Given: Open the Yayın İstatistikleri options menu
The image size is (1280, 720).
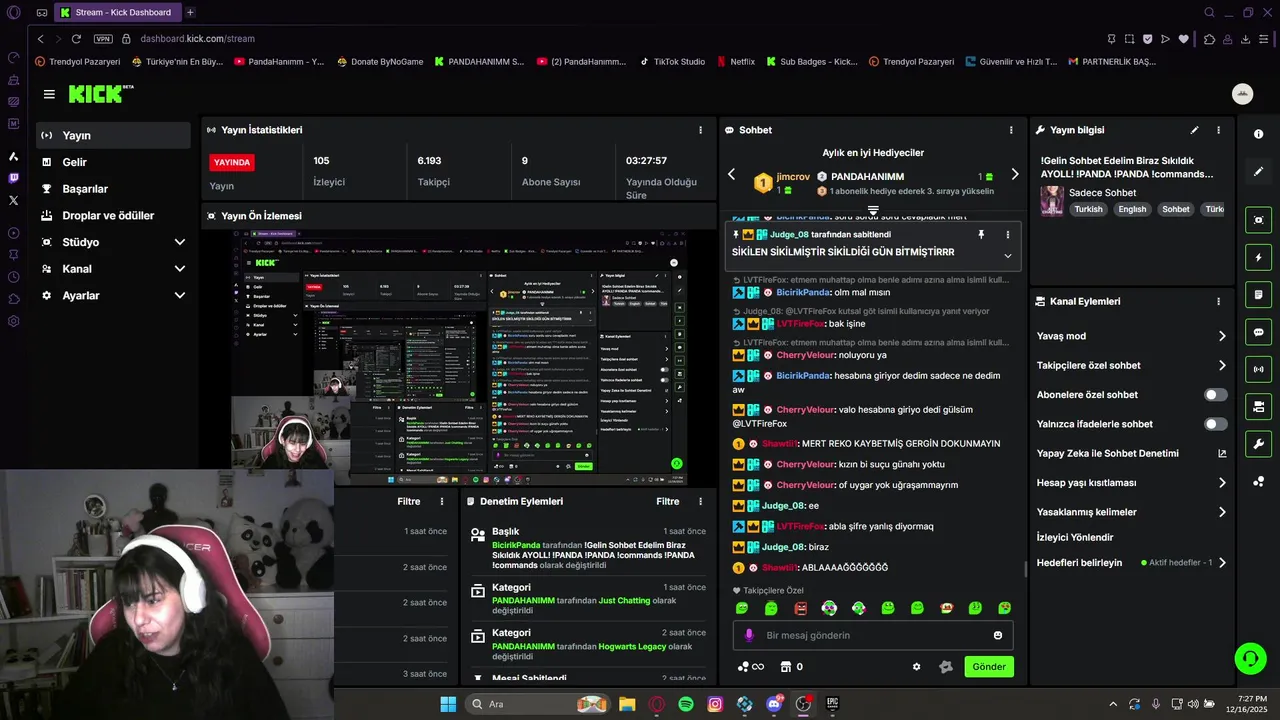Looking at the screenshot, I should [700, 130].
